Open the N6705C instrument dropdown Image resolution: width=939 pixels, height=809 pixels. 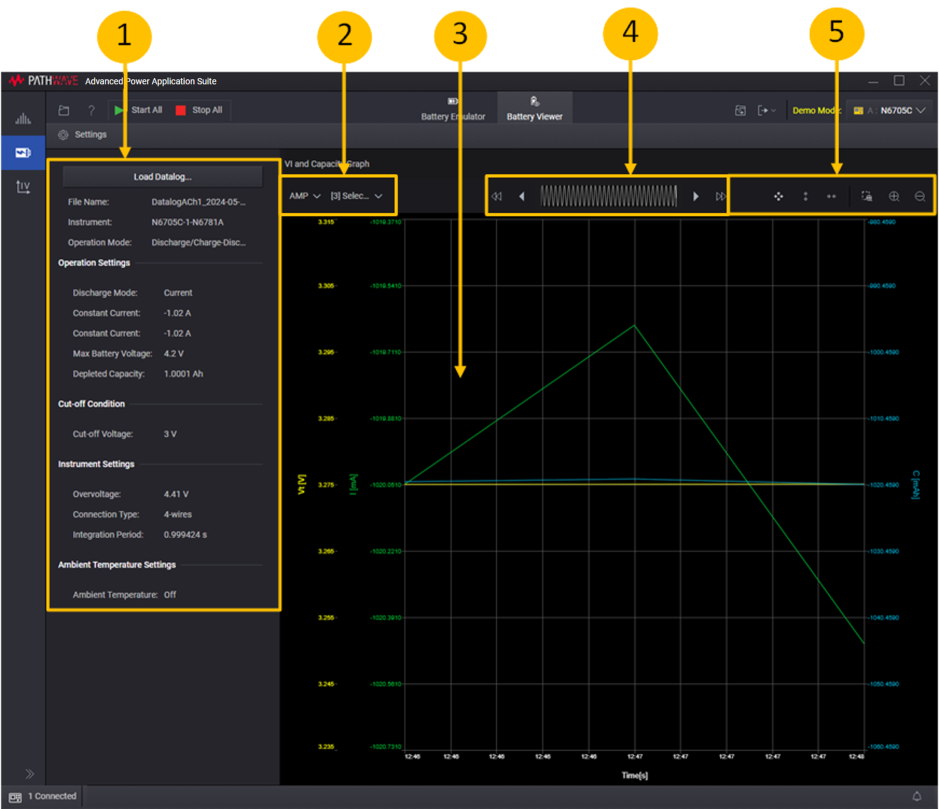point(889,110)
